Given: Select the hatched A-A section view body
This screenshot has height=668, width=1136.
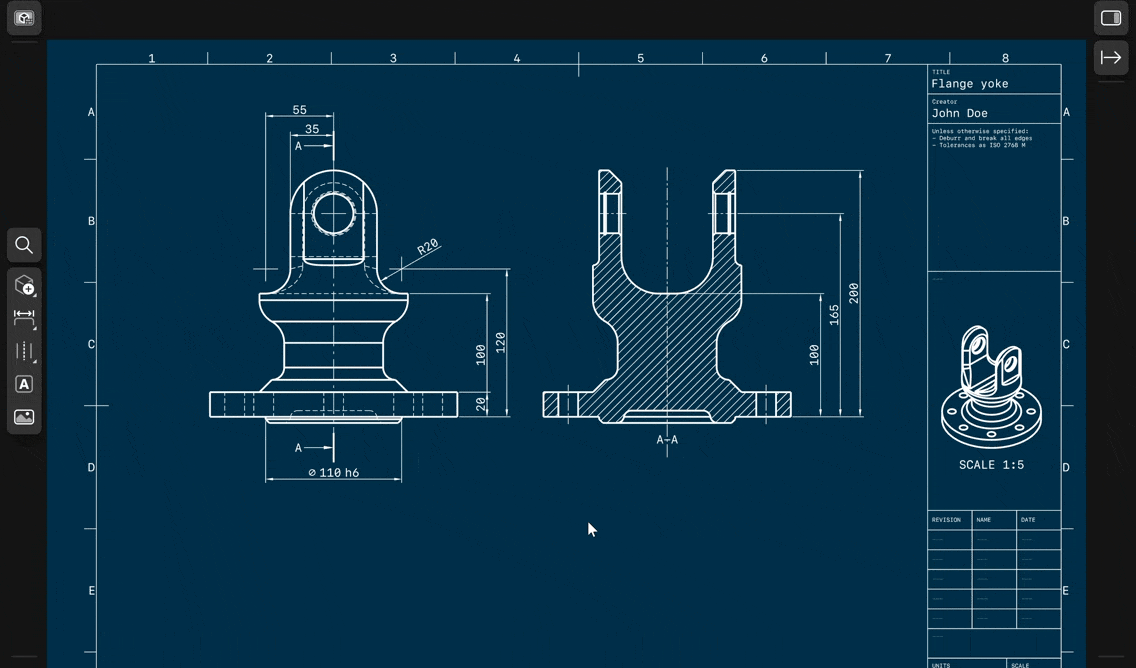Looking at the screenshot, I should coord(667,297).
